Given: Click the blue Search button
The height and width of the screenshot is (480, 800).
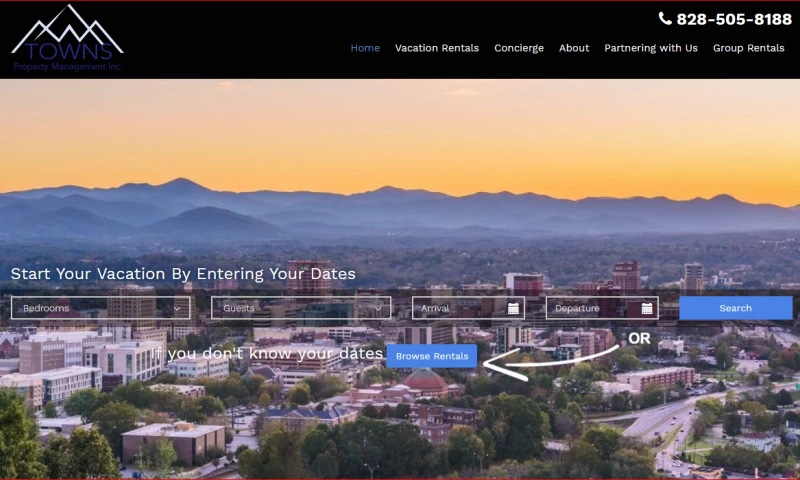Looking at the screenshot, I should point(736,308).
